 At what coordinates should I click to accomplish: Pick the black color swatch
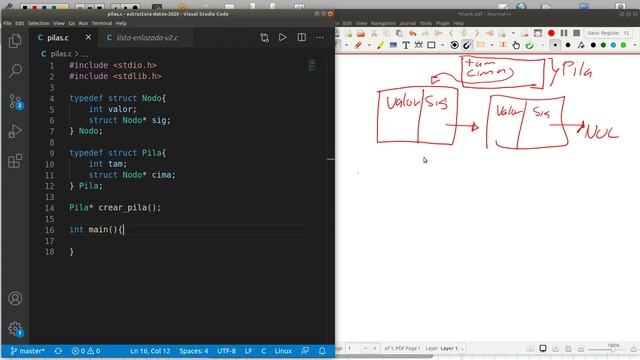(x=593, y=45)
